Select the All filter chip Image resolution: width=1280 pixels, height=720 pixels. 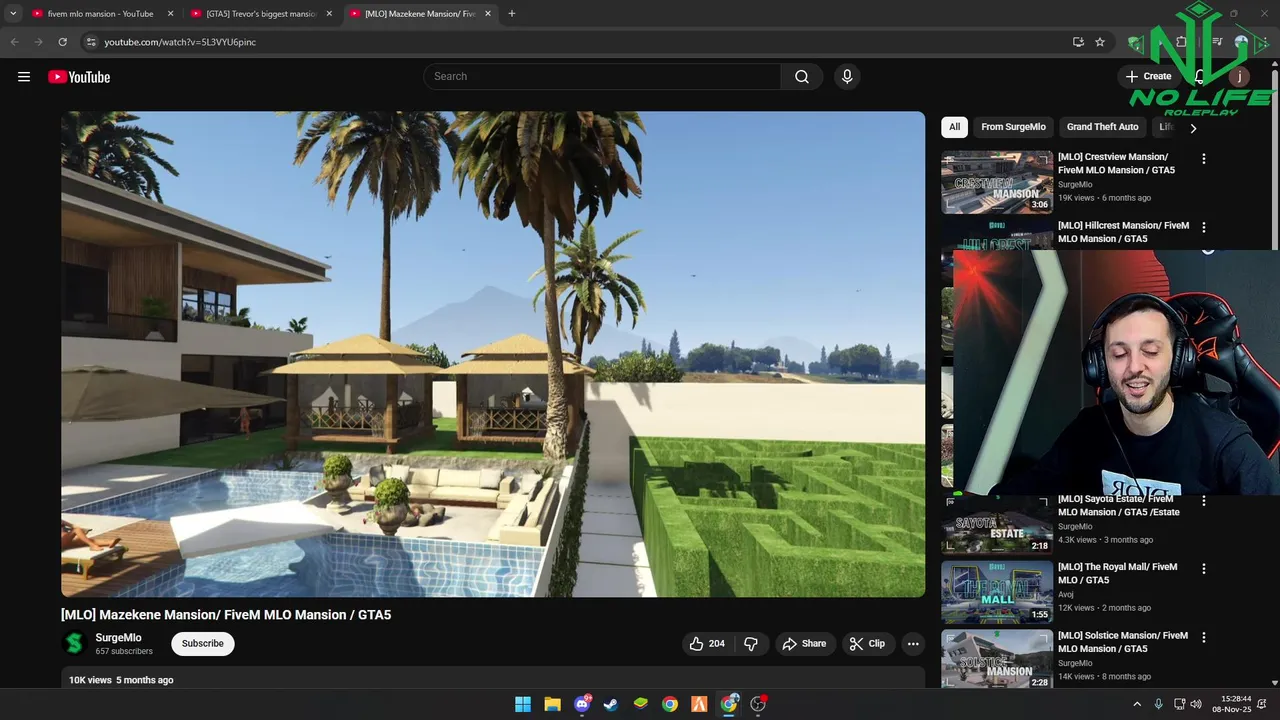point(954,127)
